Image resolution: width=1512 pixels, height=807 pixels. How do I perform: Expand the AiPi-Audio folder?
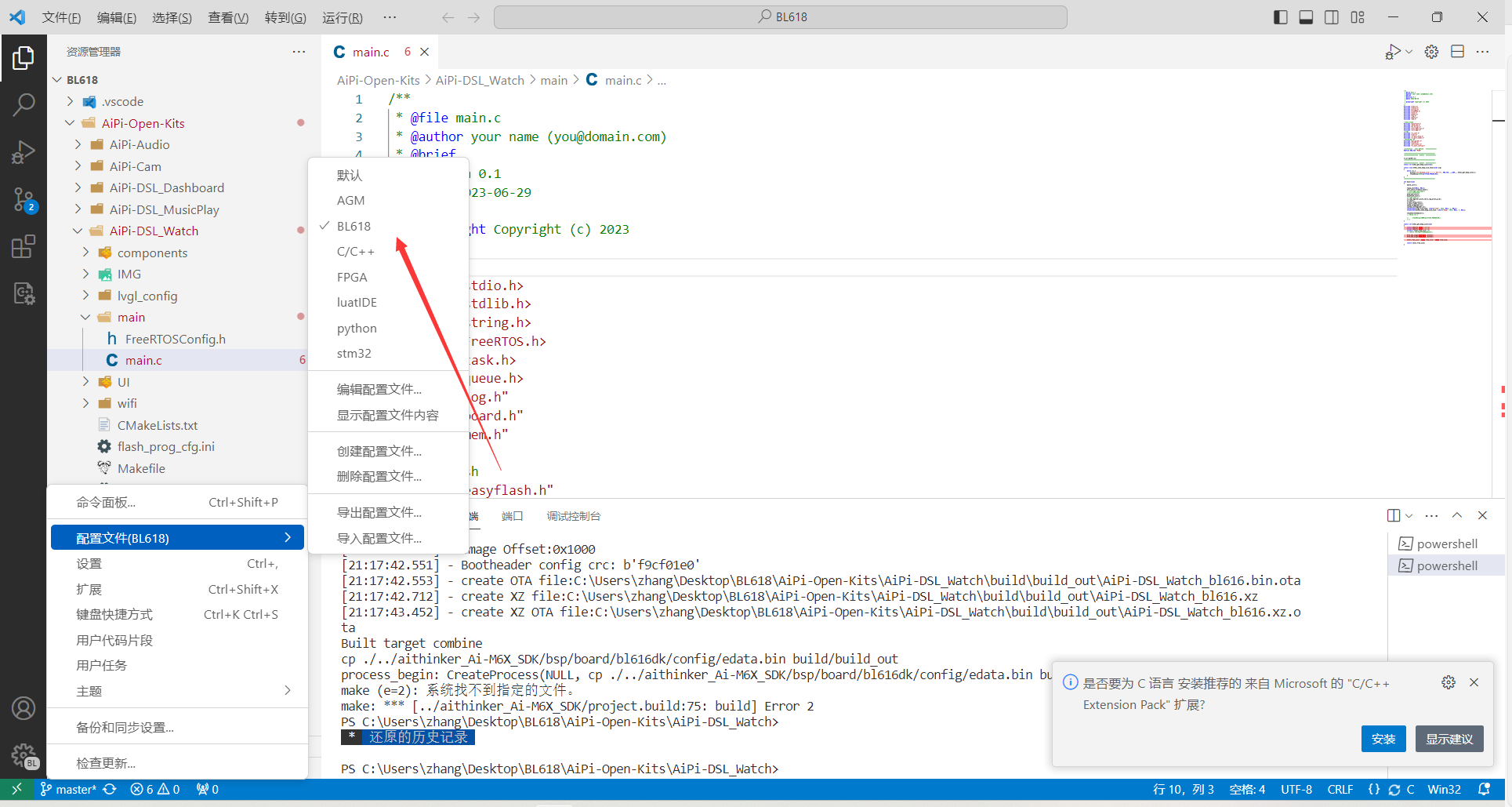point(78,144)
